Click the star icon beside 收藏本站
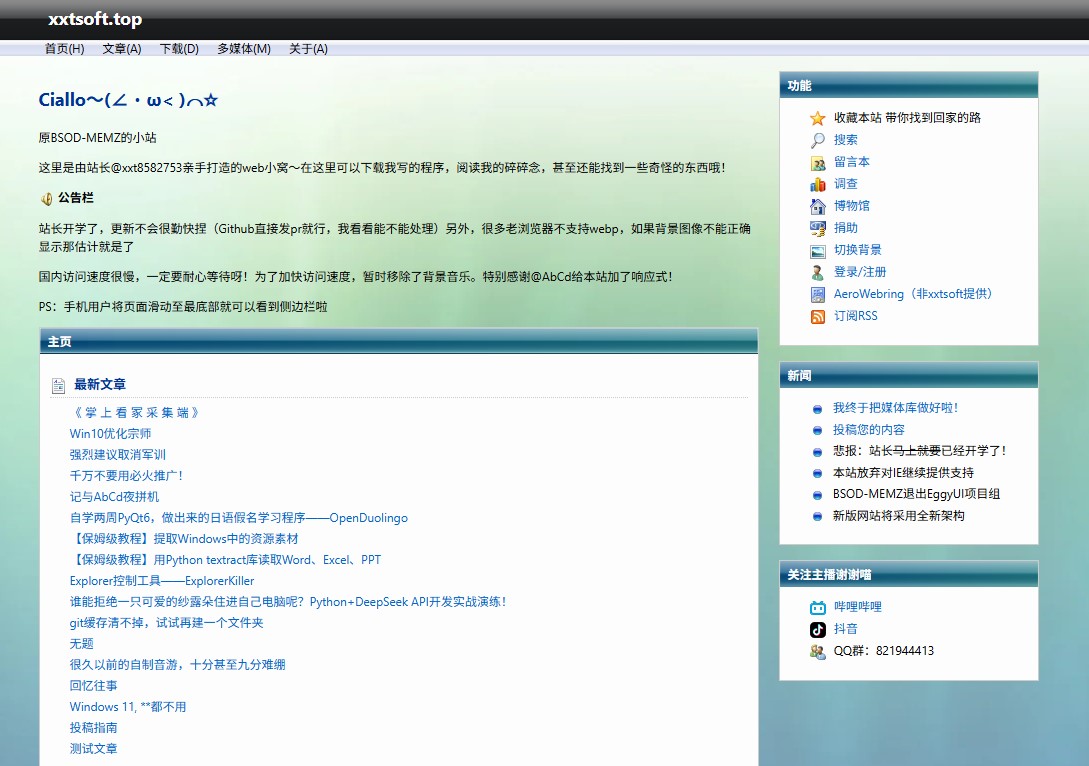The image size is (1089, 766). click(817, 118)
